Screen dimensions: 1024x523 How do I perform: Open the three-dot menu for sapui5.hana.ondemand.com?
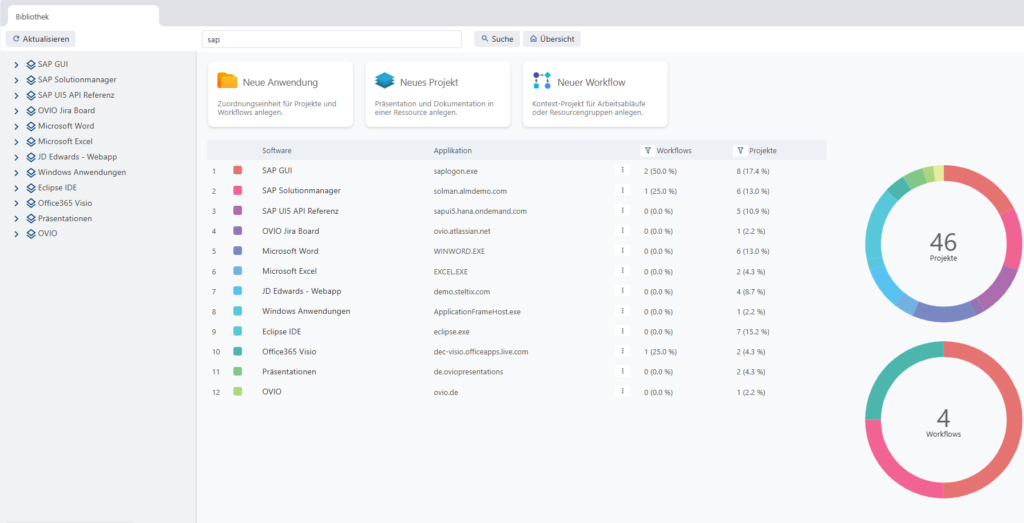[x=622, y=210]
